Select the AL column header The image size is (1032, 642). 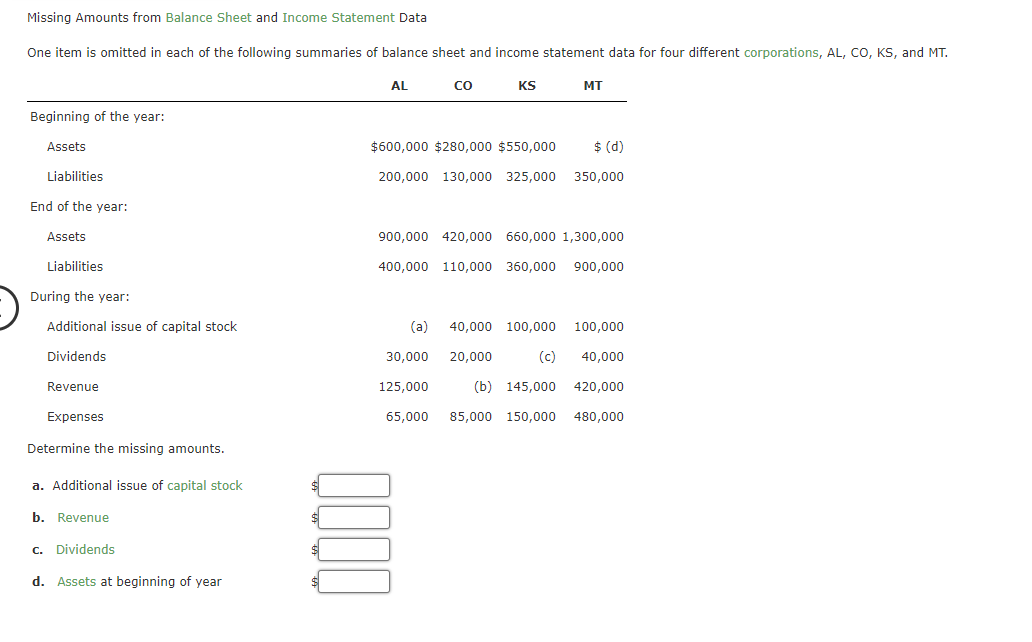click(x=399, y=85)
